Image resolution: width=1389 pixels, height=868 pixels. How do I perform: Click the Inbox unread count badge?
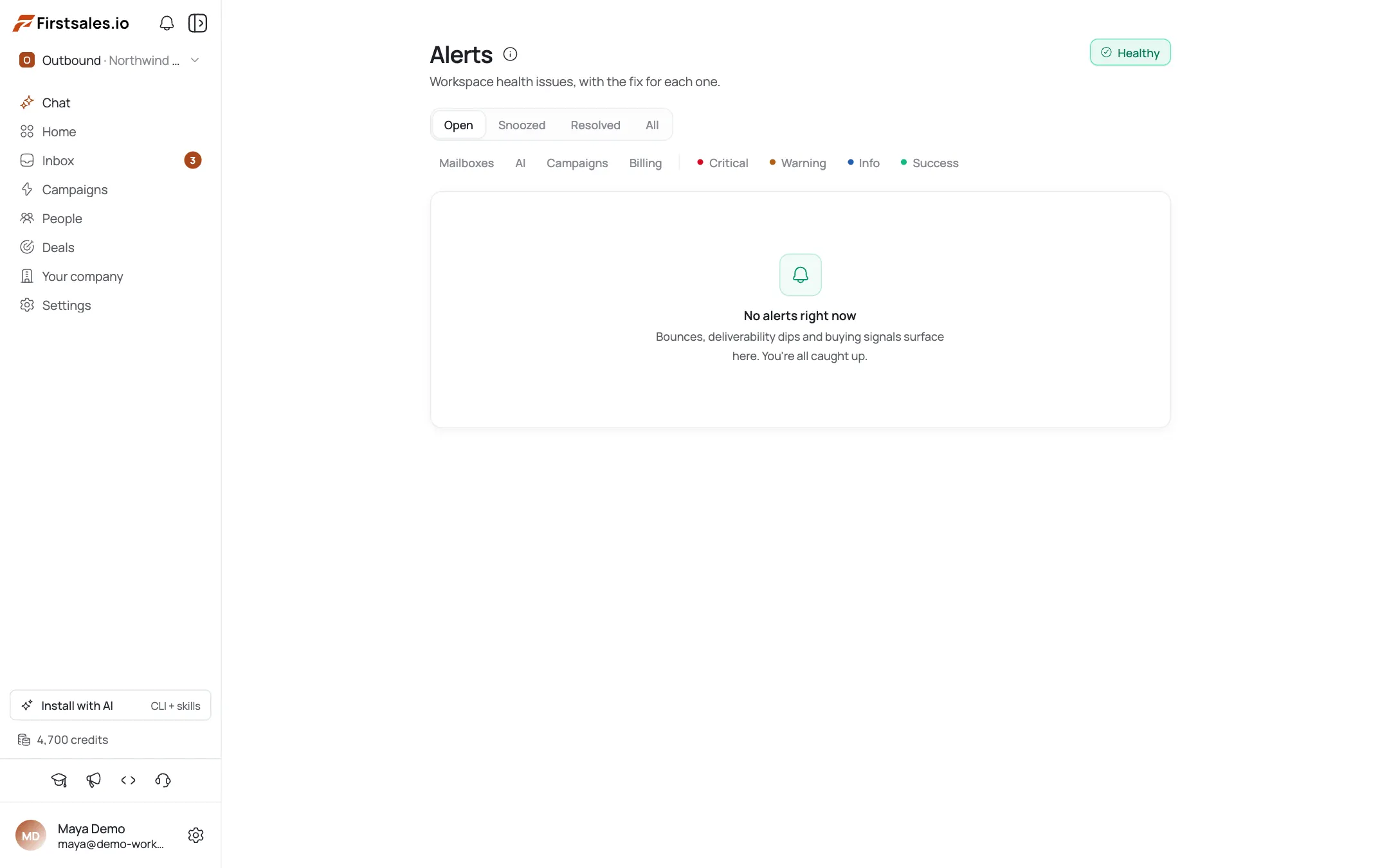[193, 160]
